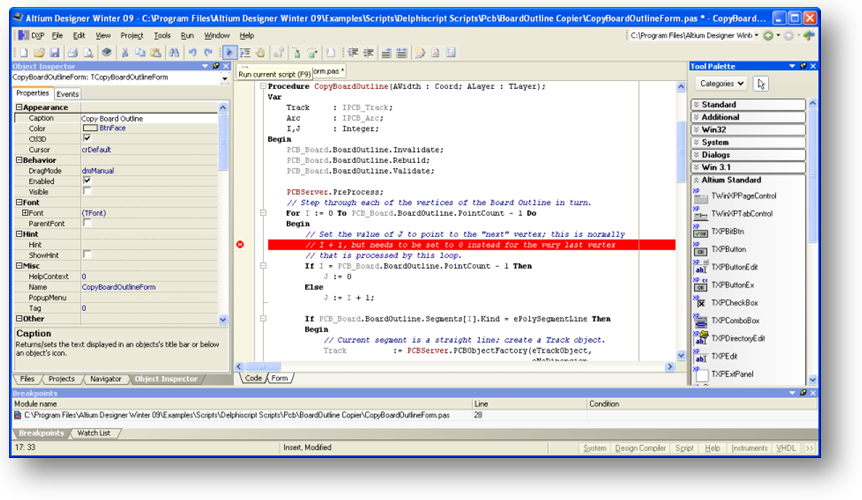The width and height of the screenshot is (862, 500).
Task: Switch to the Watch List tab
Action: point(93,433)
